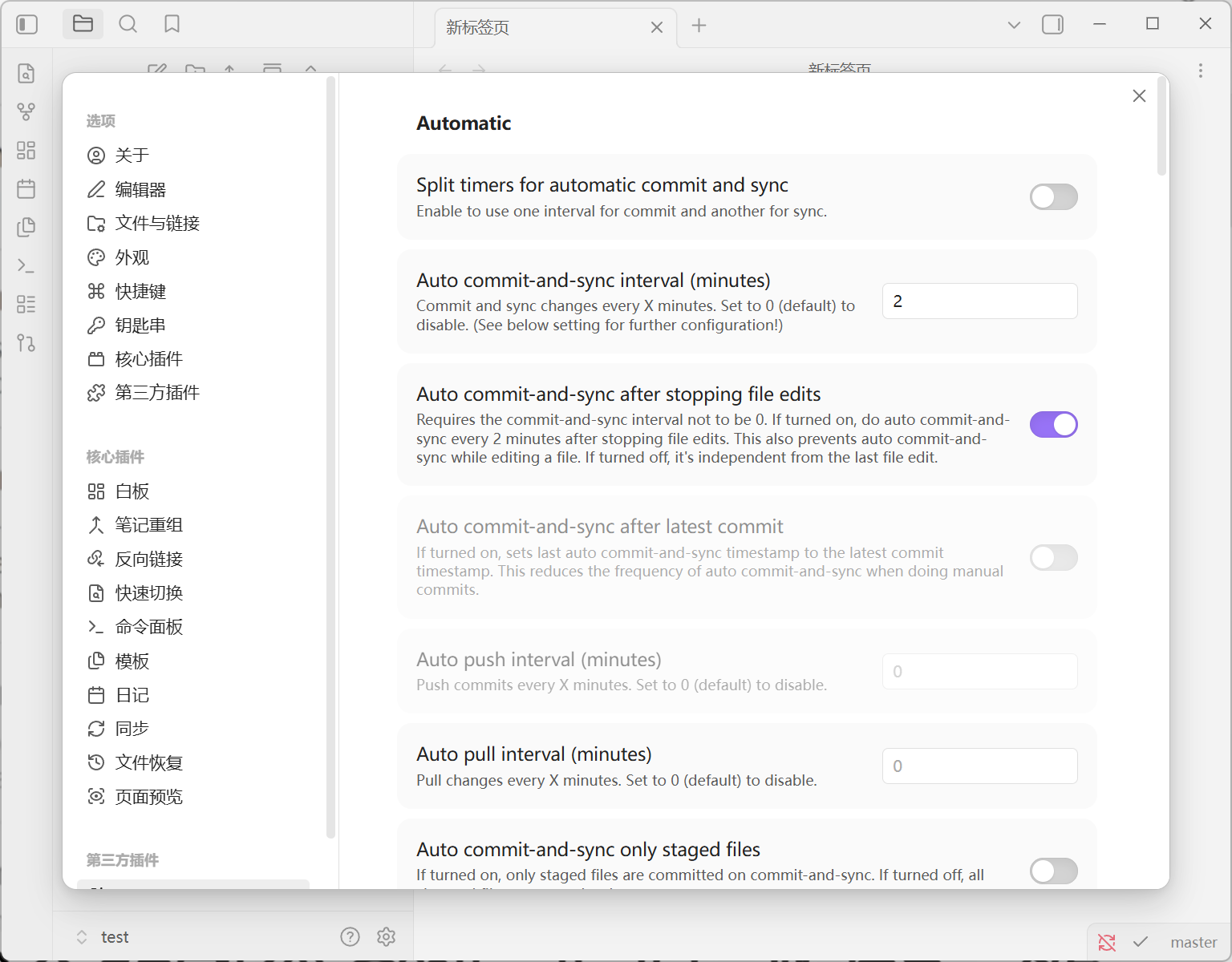Open the three-dot more options menu
The image size is (1232, 962).
pyautogui.click(x=1201, y=71)
